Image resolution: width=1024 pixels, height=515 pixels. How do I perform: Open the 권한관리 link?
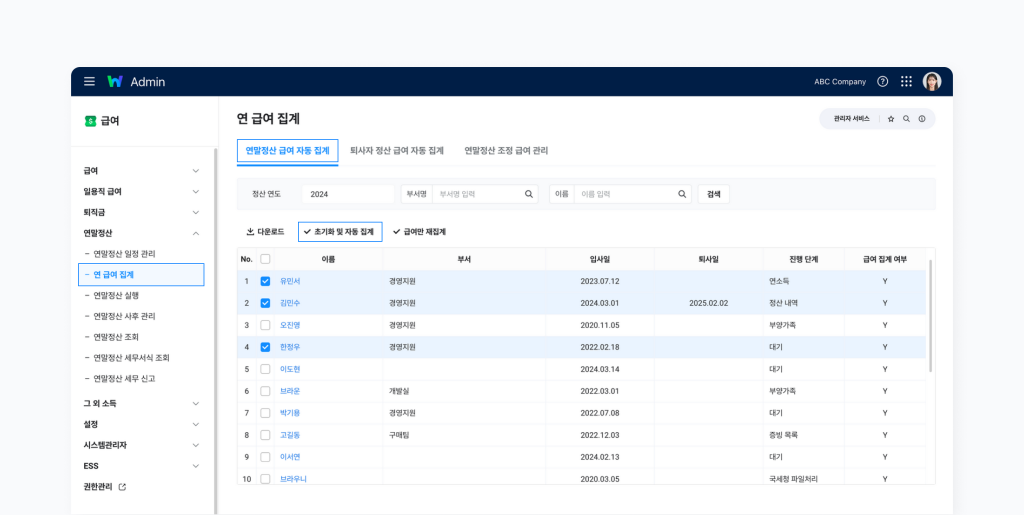click(x=98, y=487)
